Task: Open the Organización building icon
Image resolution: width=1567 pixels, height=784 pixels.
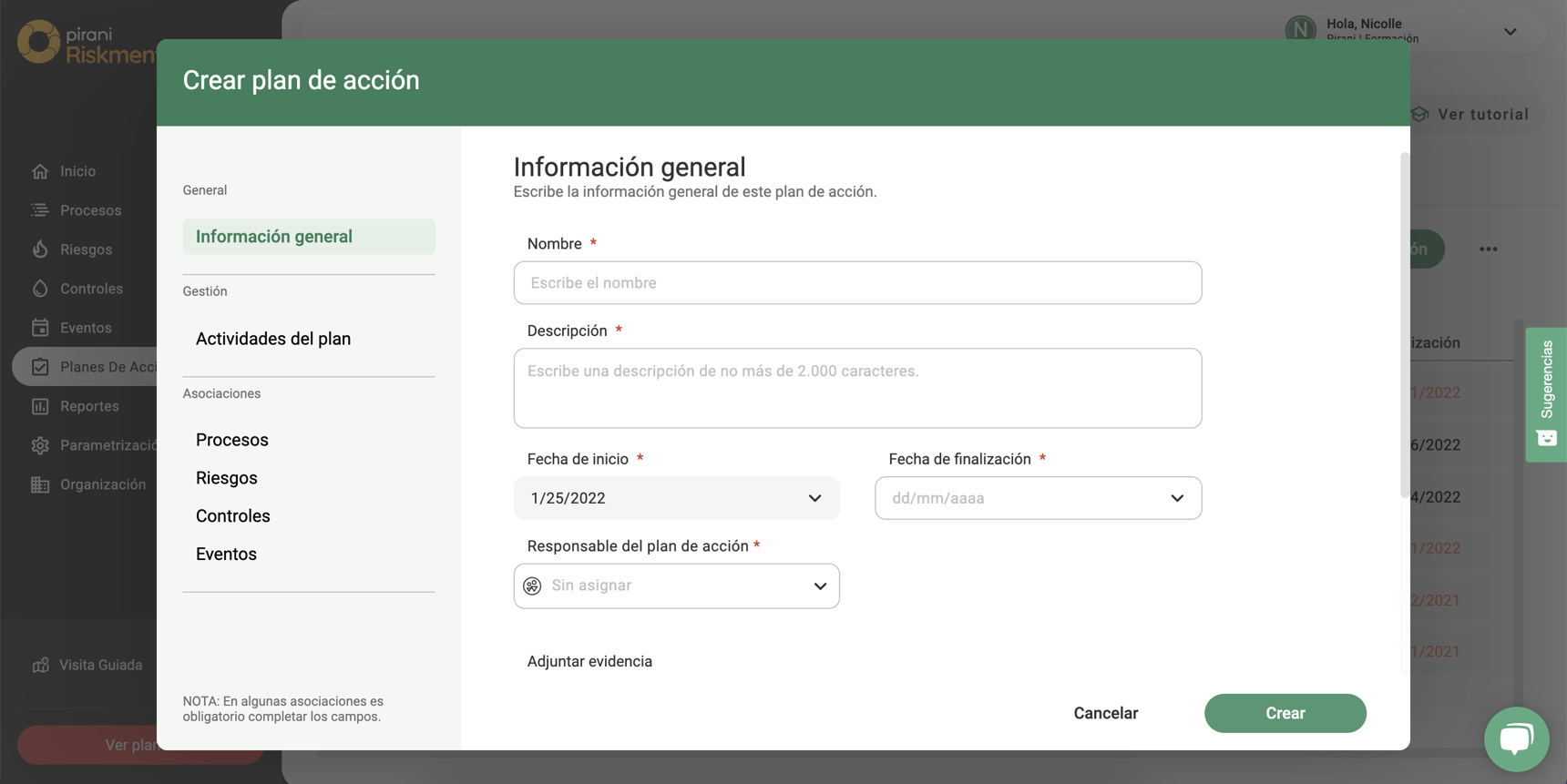Action: coord(40,484)
